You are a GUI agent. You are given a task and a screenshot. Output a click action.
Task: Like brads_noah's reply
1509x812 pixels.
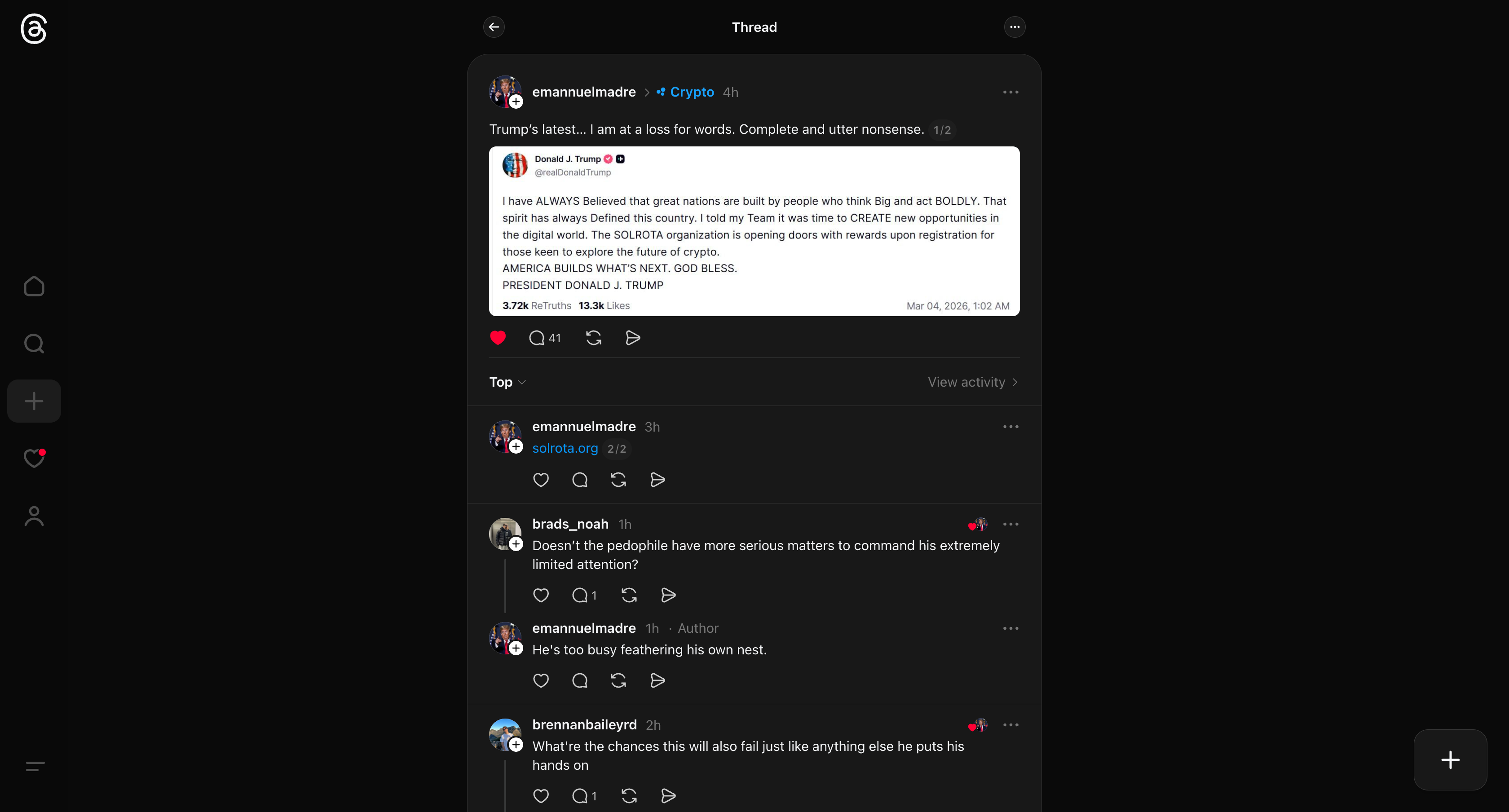tap(541, 595)
